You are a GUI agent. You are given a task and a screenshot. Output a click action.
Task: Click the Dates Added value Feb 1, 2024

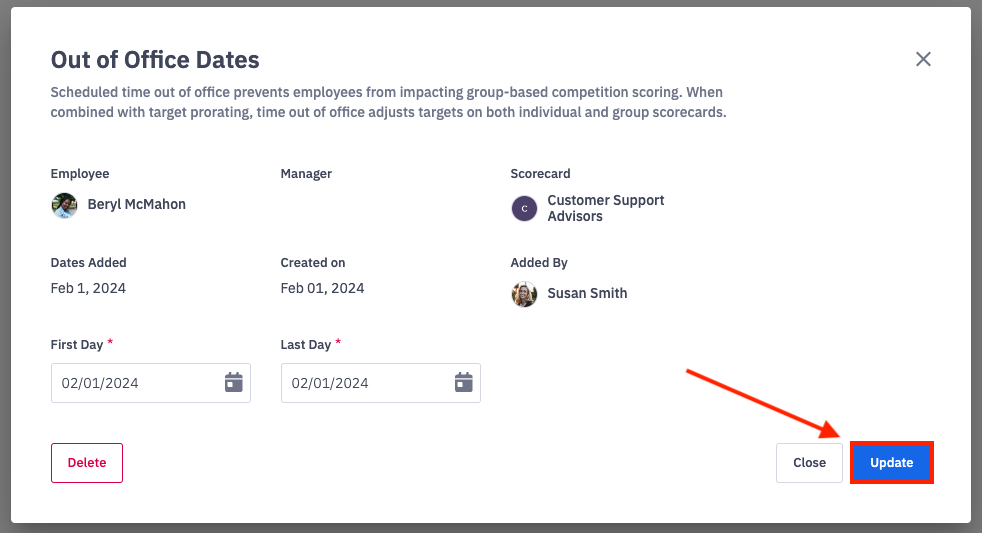pos(88,288)
